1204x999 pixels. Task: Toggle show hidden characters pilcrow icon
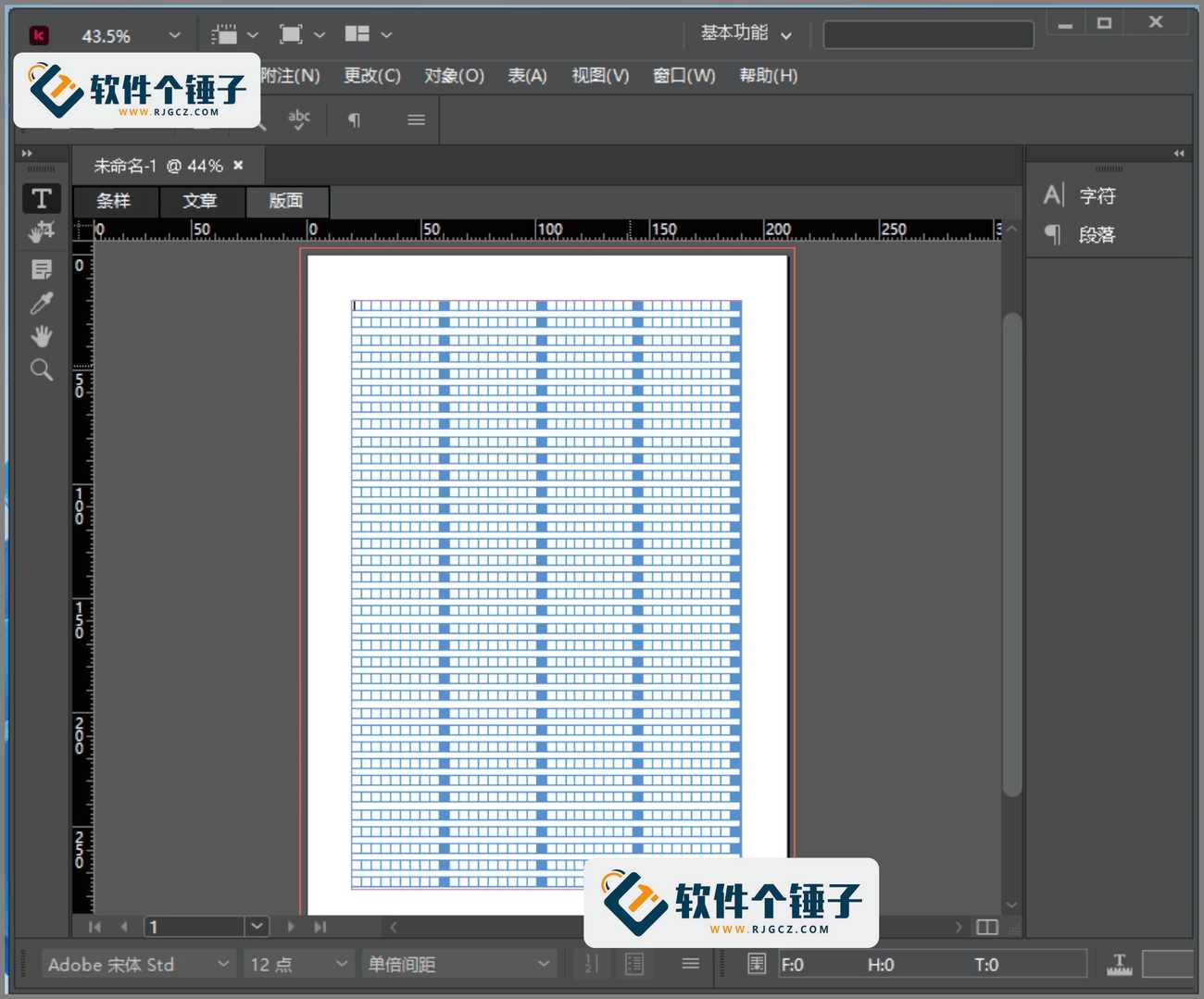(354, 119)
